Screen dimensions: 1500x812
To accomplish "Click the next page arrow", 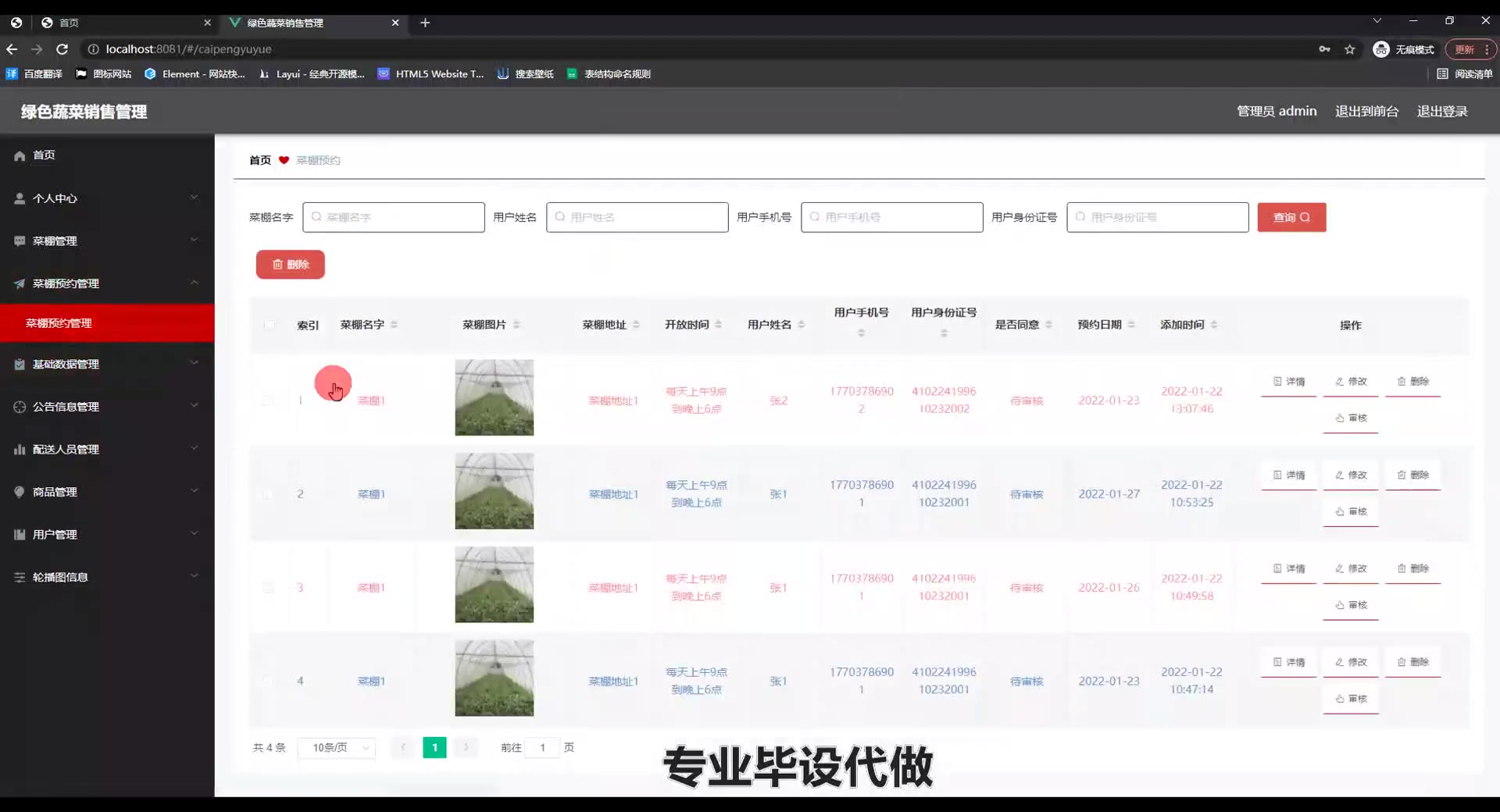I will coord(466,748).
